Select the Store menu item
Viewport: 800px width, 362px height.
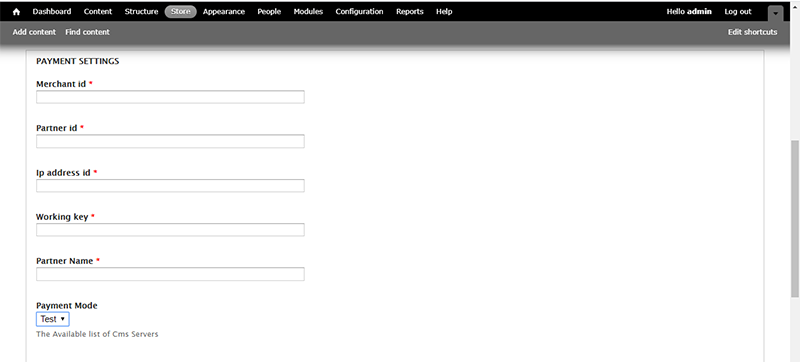(181, 11)
